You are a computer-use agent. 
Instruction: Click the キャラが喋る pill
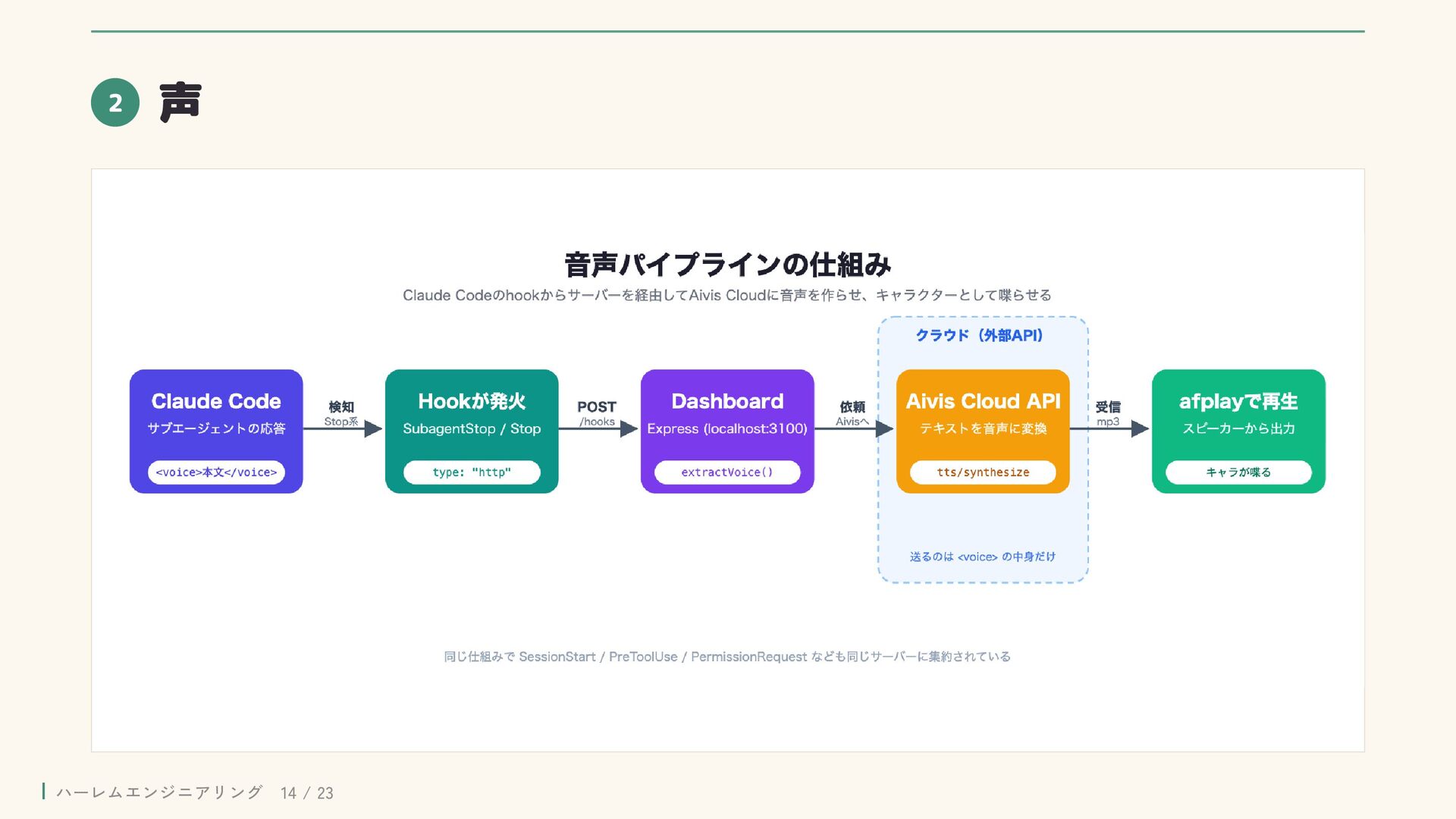(x=1238, y=472)
